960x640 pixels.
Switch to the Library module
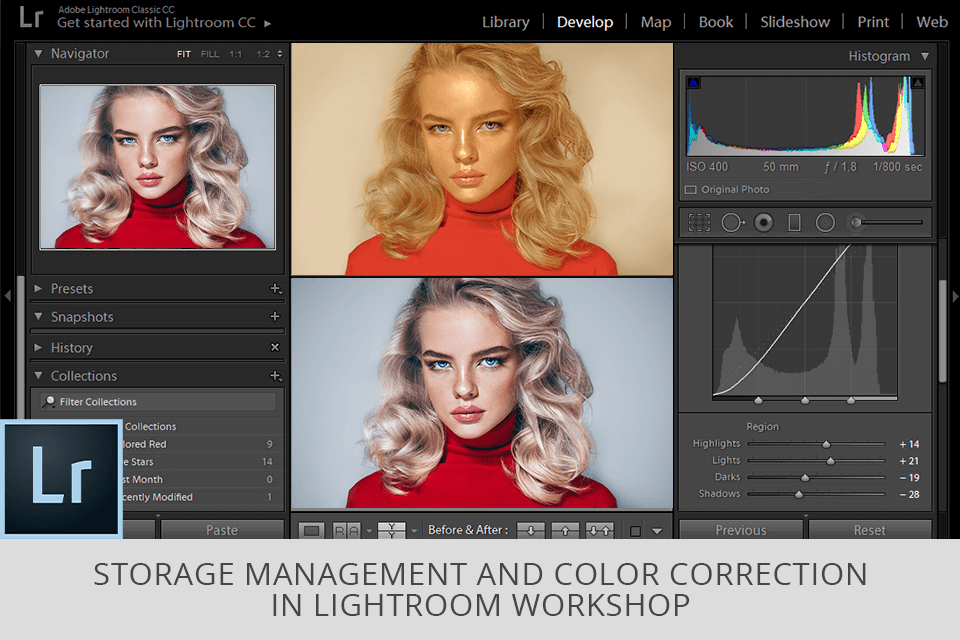[506, 21]
